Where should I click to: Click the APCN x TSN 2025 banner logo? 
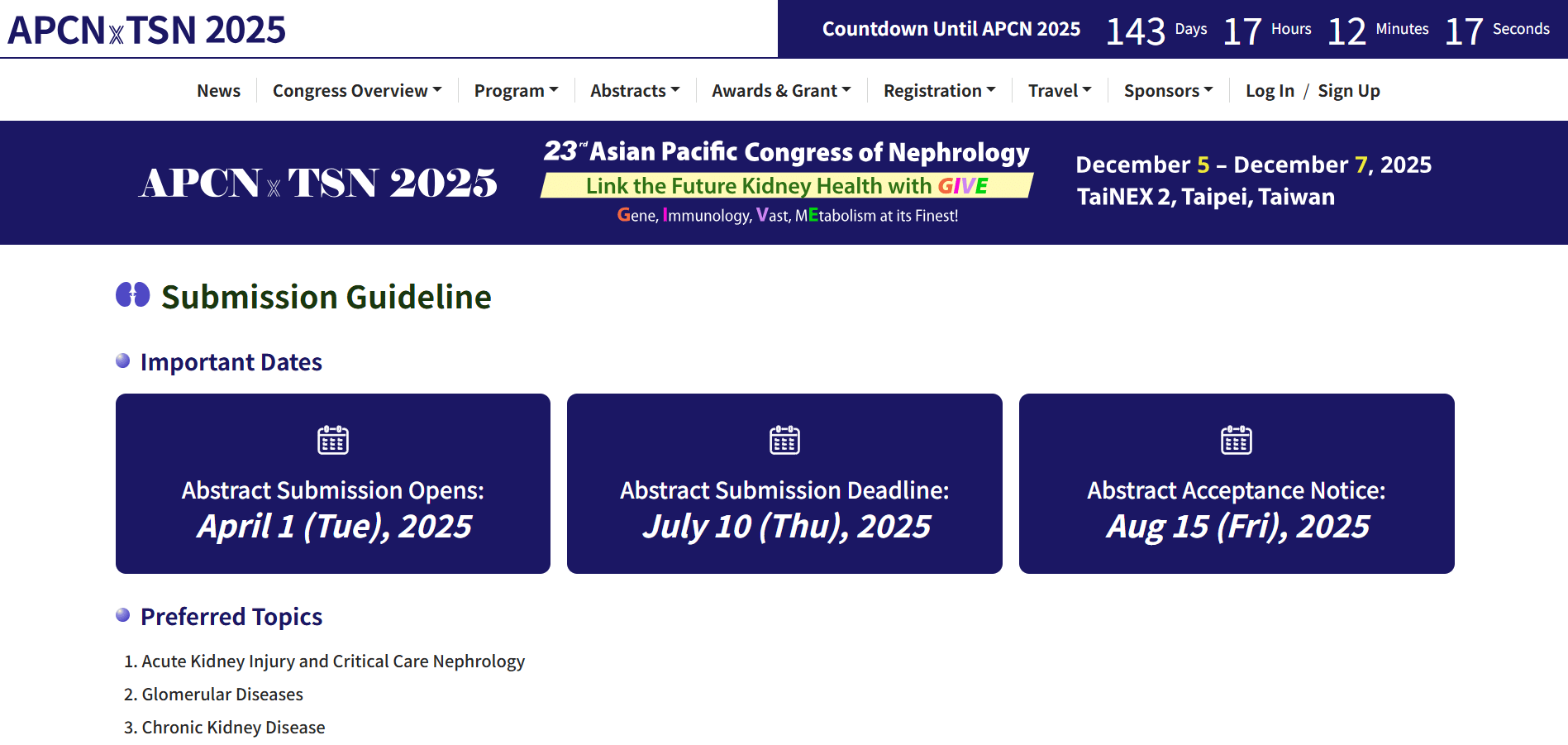(318, 183)
